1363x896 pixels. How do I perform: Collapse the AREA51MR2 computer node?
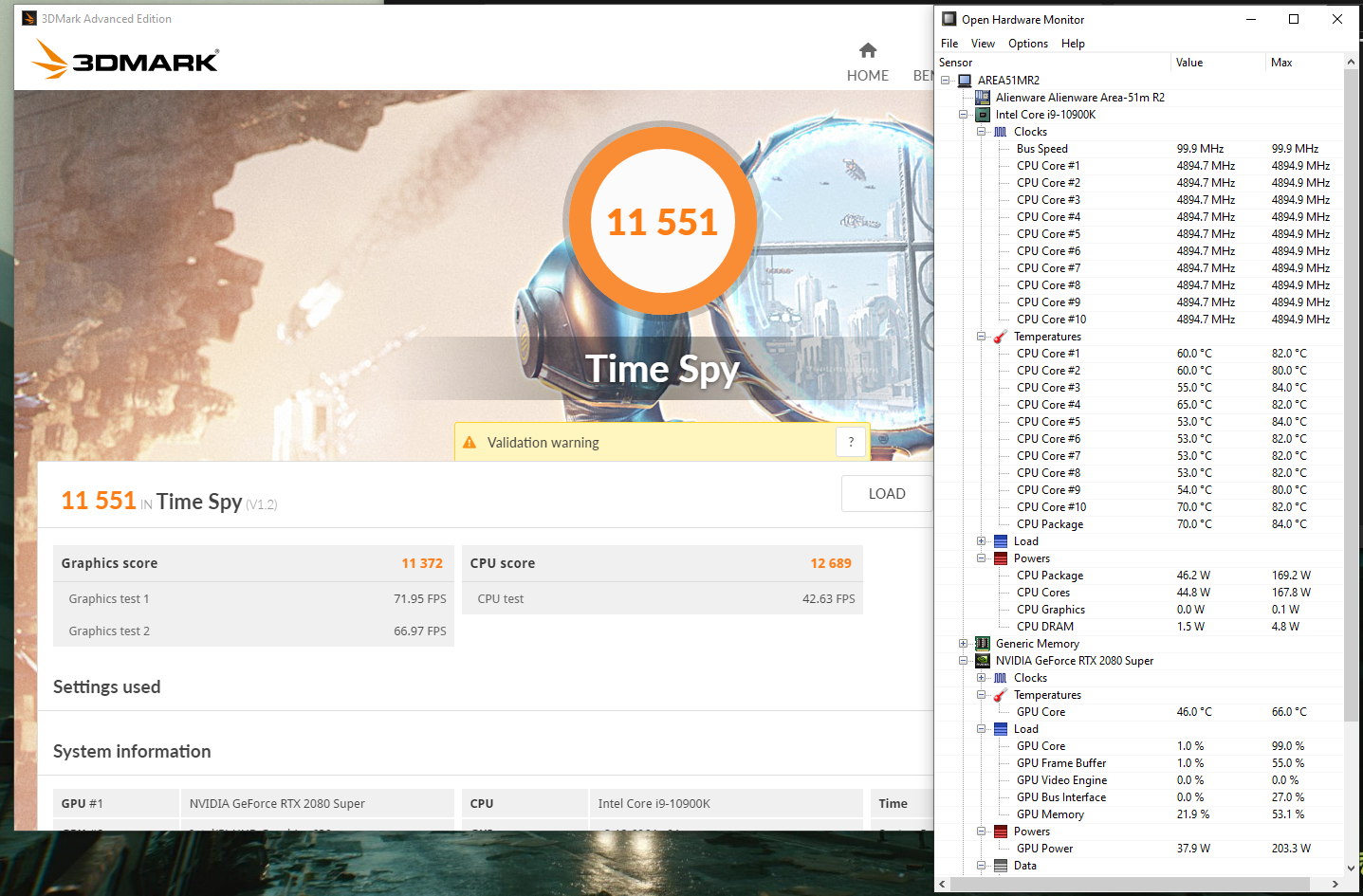coord(946,81)
